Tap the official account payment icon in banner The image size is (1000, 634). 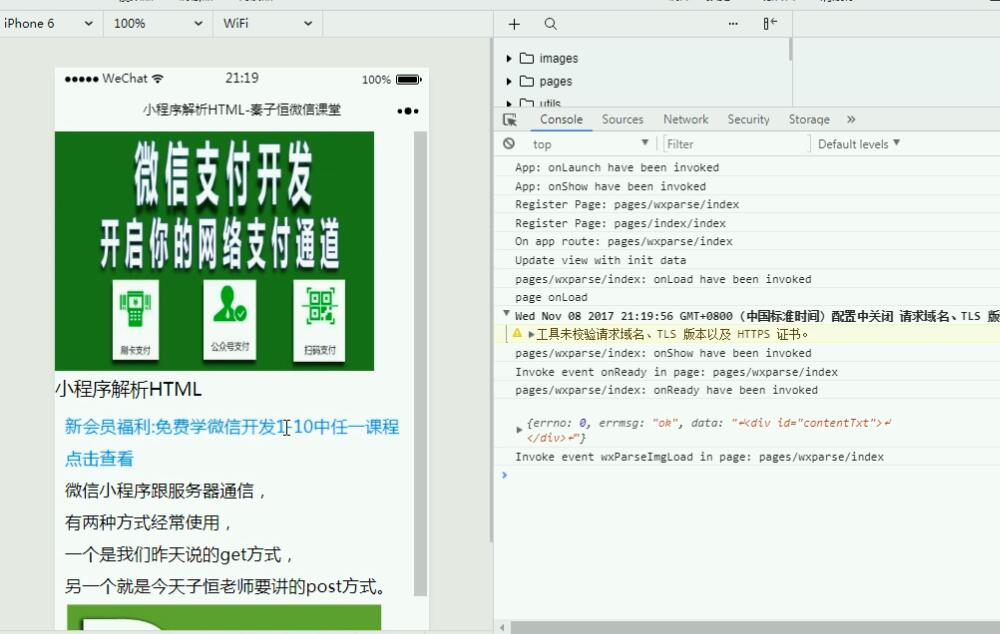[230, 318]
